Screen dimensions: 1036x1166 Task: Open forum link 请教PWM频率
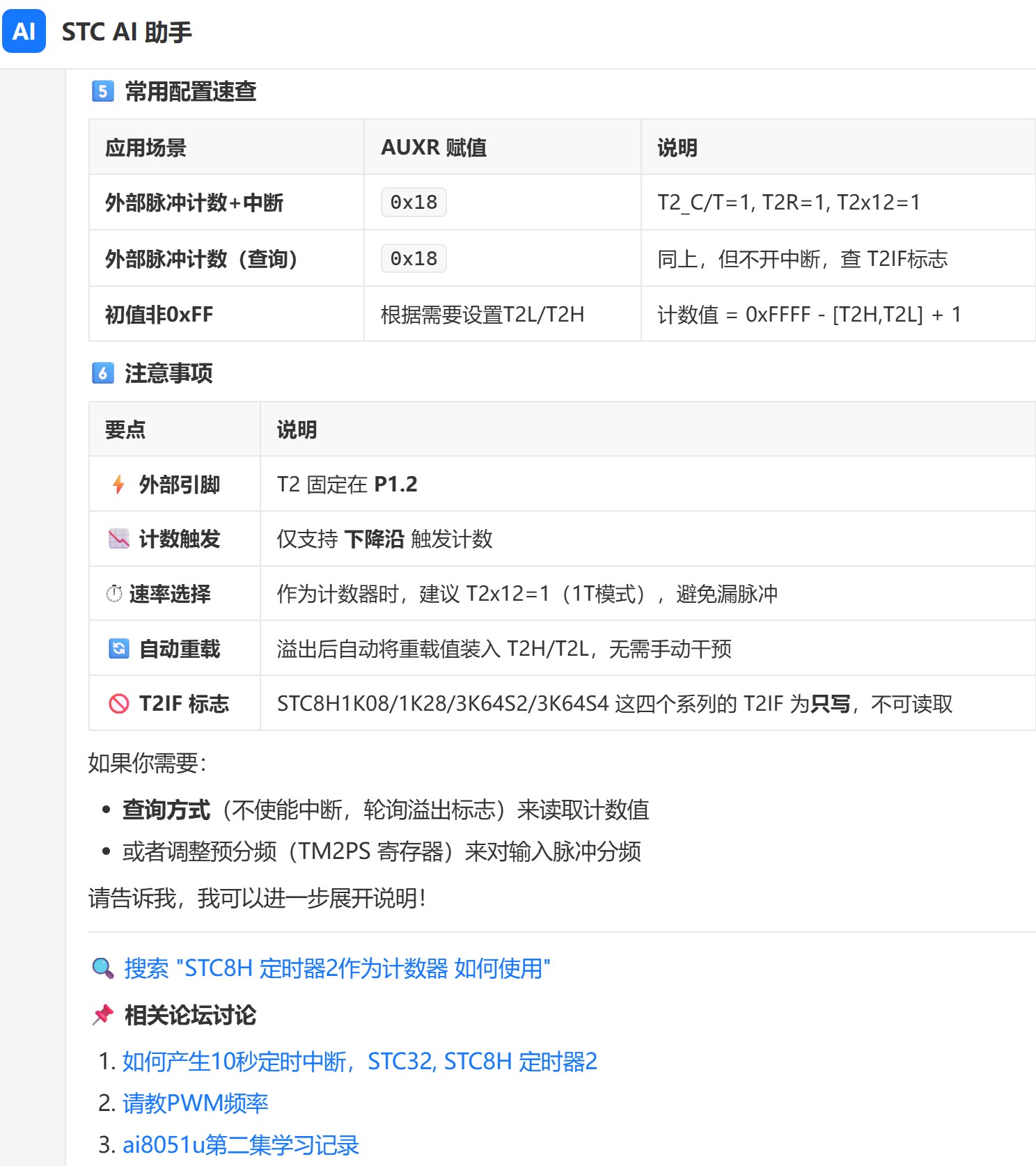(196, 1103)
